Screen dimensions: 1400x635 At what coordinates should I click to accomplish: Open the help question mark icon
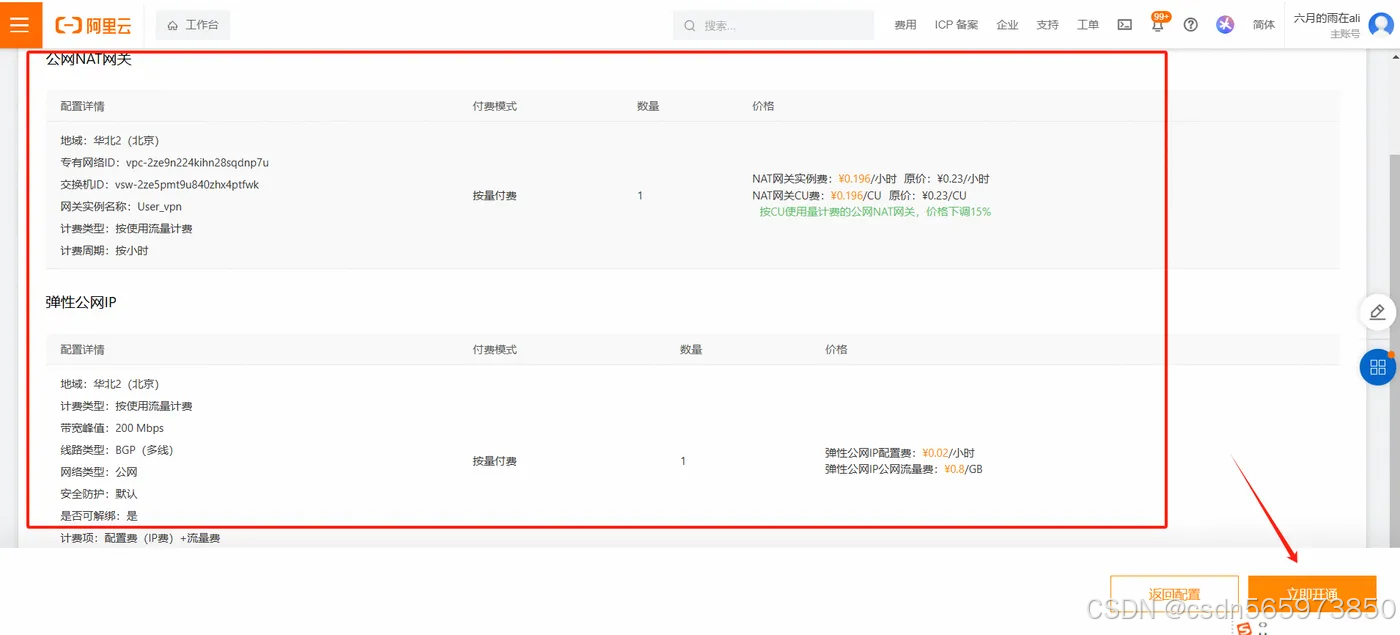1190,25
